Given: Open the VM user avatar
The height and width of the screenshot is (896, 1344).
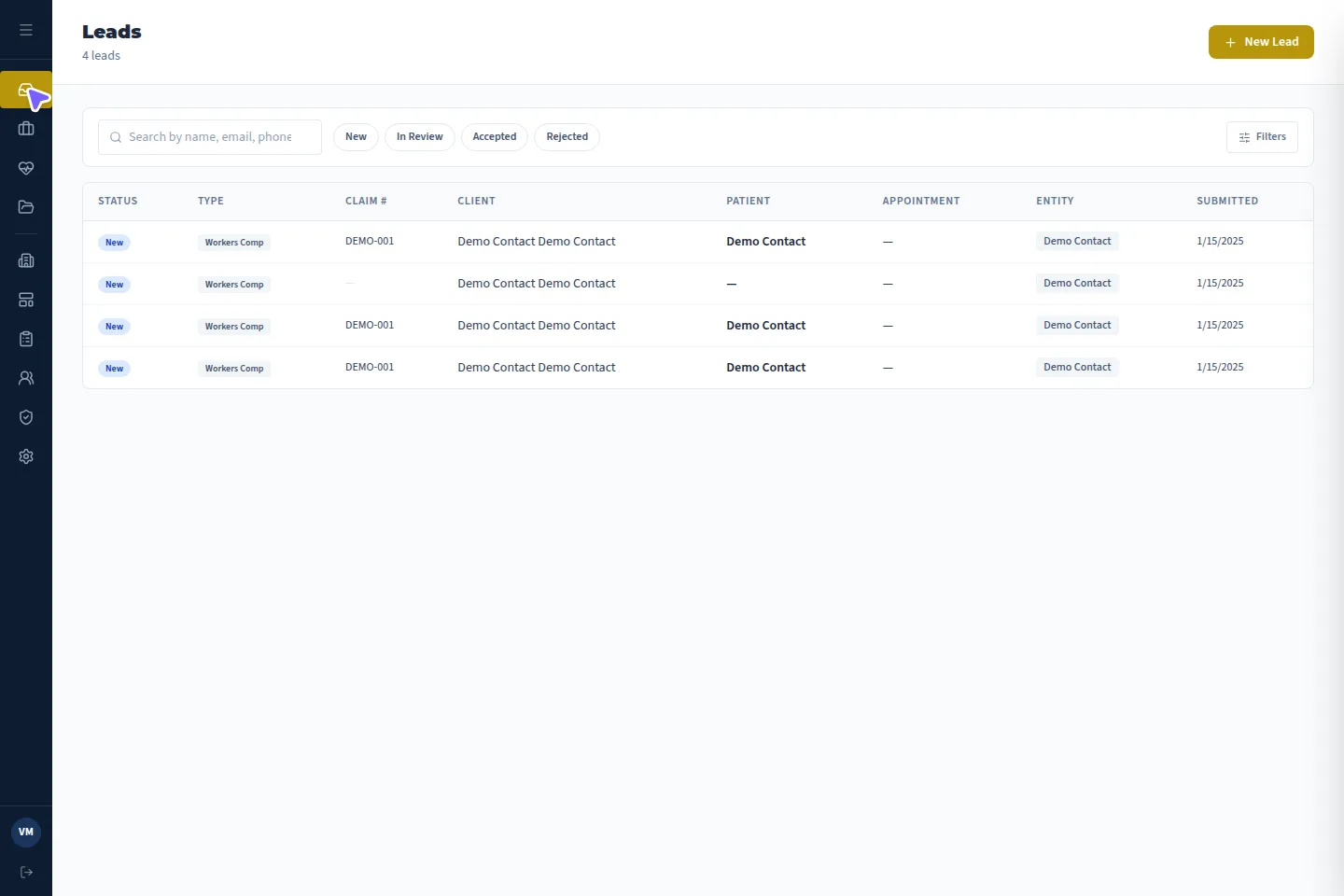Looking at the screenshot, I should point(26,832).
